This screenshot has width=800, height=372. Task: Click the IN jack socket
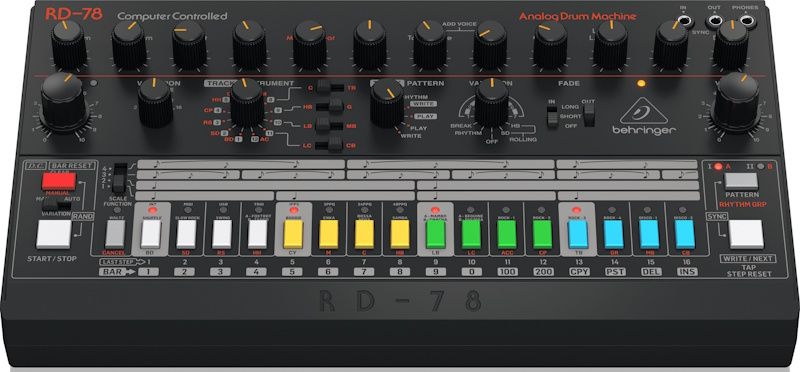684,20
